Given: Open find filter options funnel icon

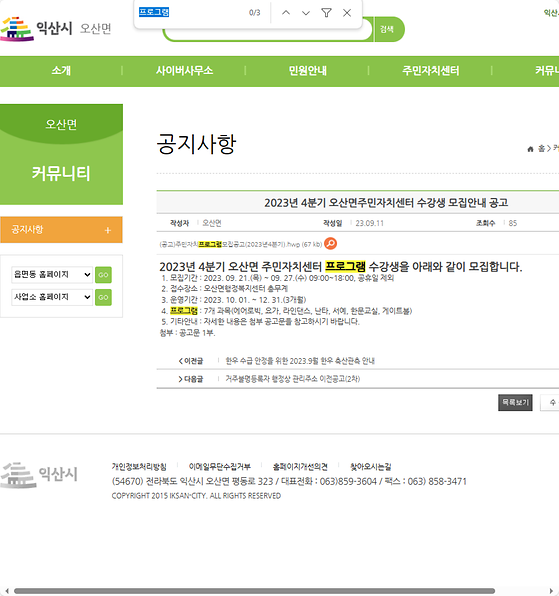Looking at the screenshot, I should (326, 13).
